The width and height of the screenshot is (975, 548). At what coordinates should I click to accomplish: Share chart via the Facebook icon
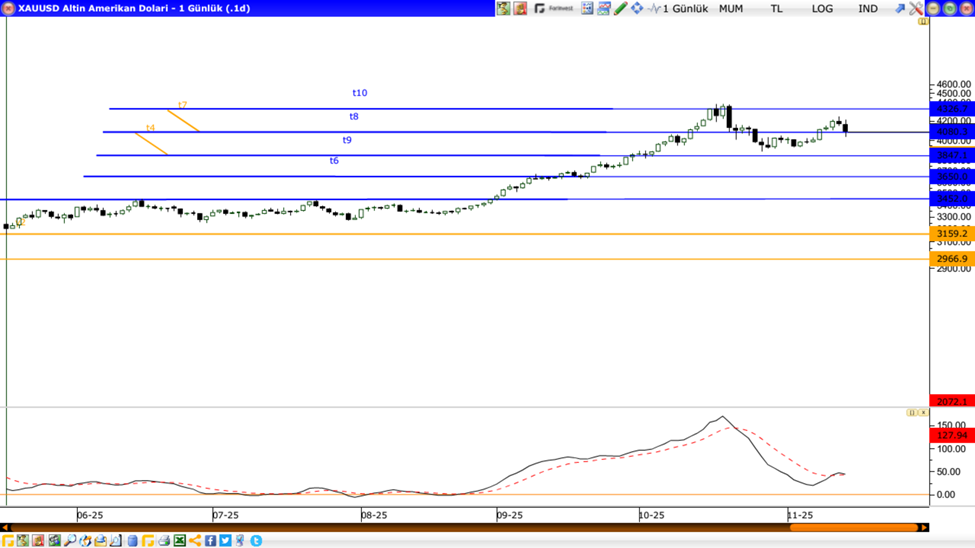coord(210,540)
